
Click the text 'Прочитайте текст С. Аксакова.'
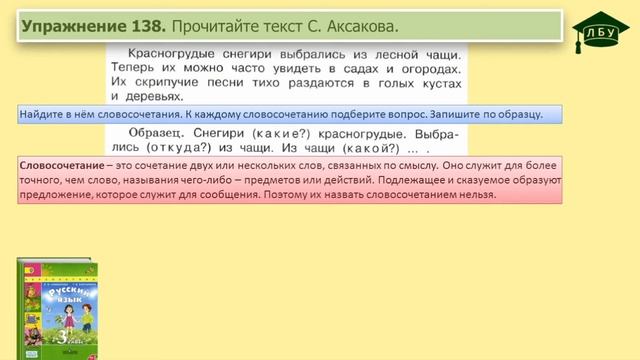click(x=285, y=27)
